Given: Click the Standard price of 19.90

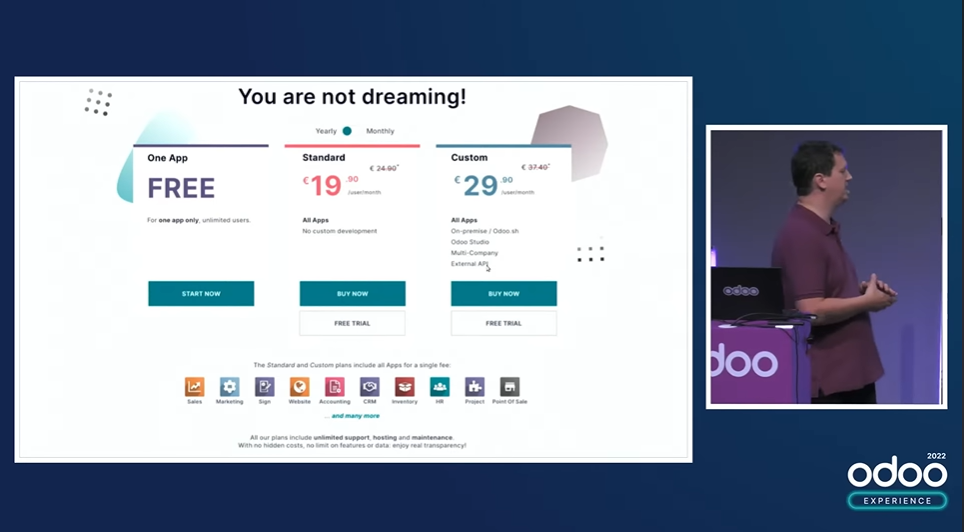Looking at the screenshot, I should 330,185.
